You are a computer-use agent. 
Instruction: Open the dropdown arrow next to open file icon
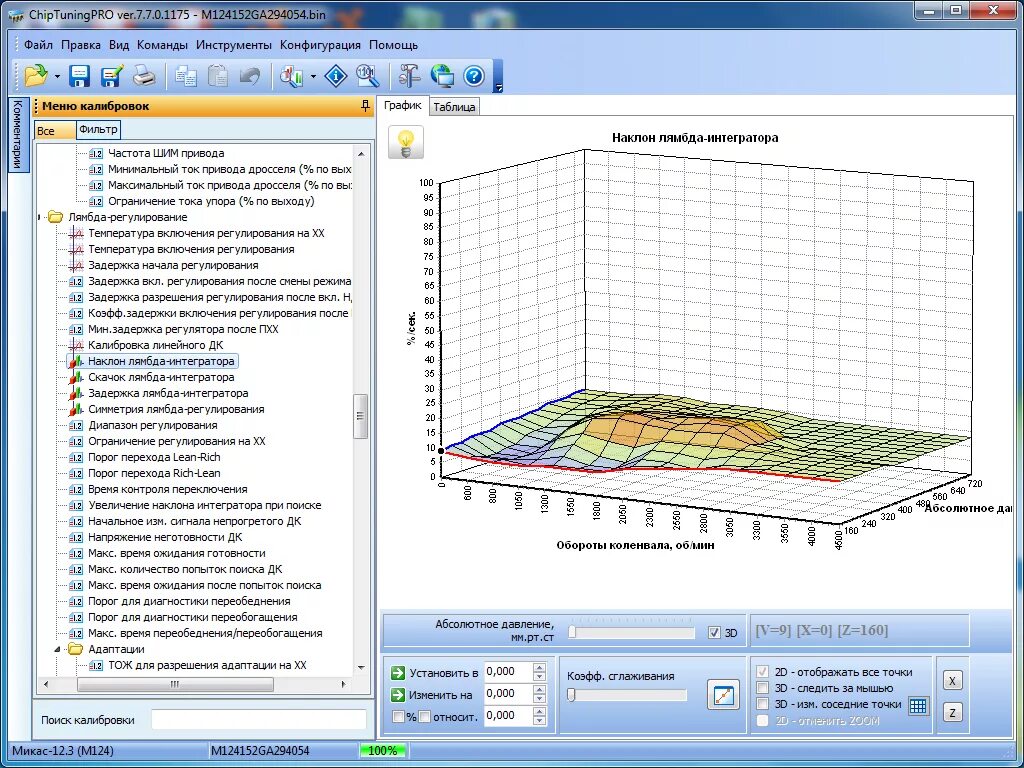[57, 76]
